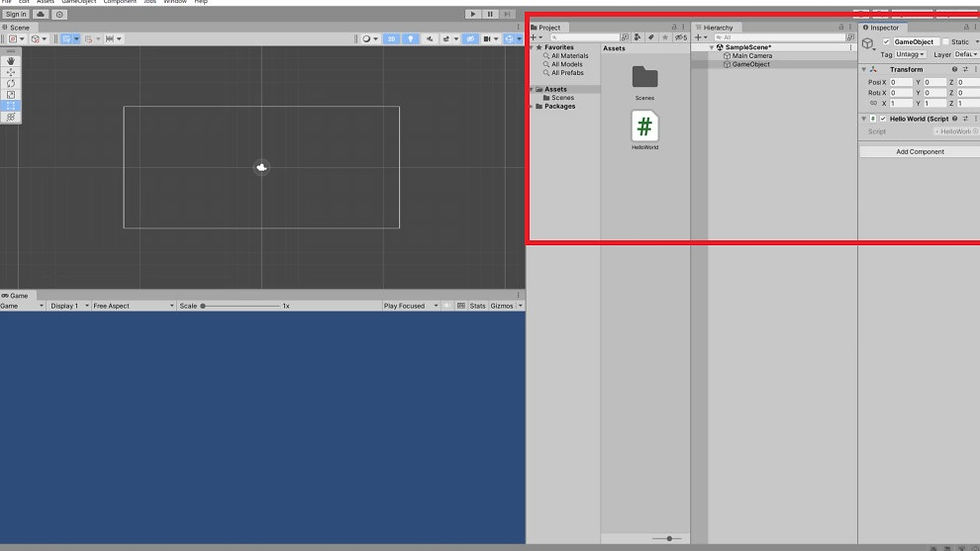980x551 pixels.
Task: Toggle the Stats overlay in Game view
Action: pos(478,306)
